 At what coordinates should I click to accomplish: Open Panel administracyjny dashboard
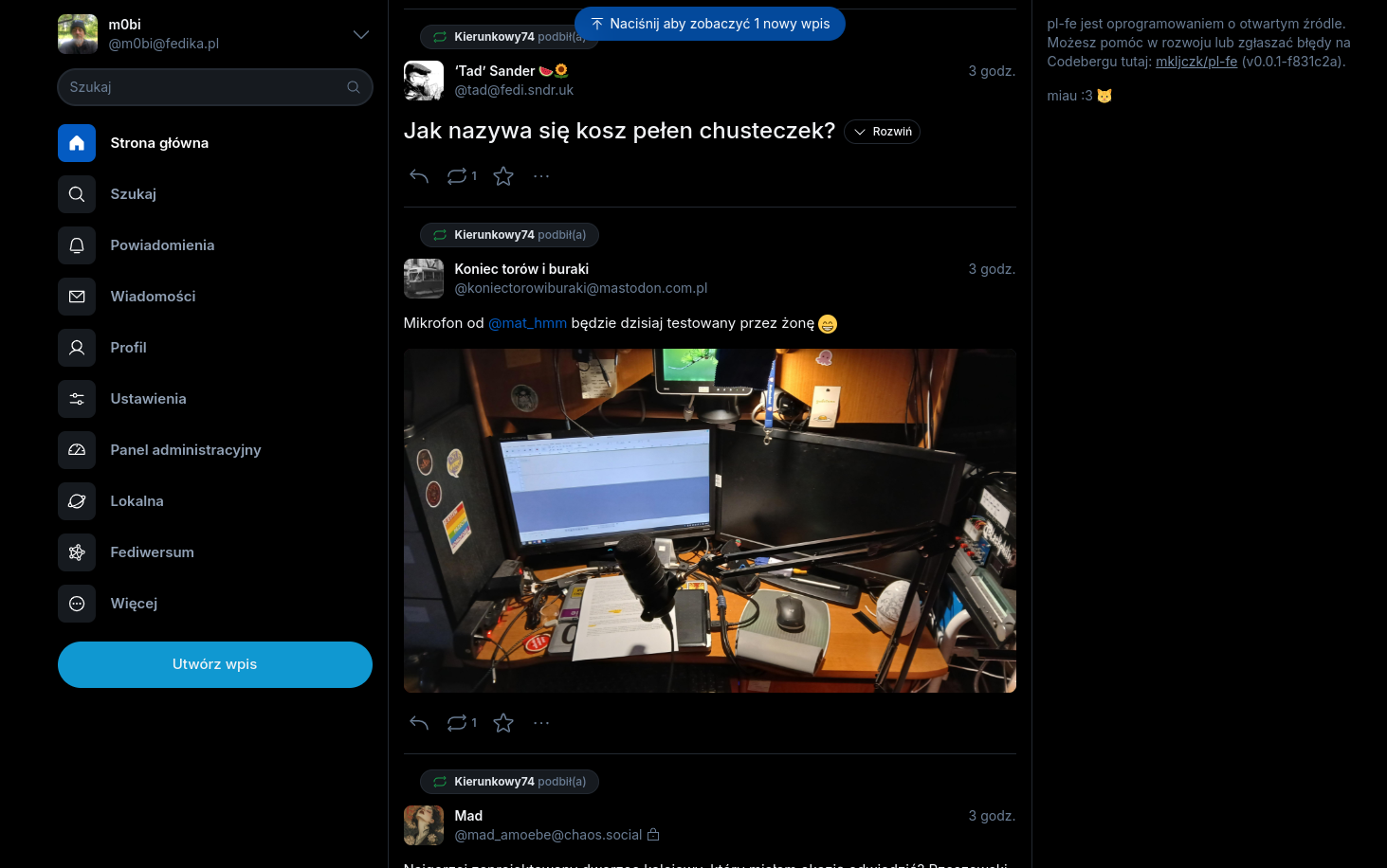(x=185, y=450)
